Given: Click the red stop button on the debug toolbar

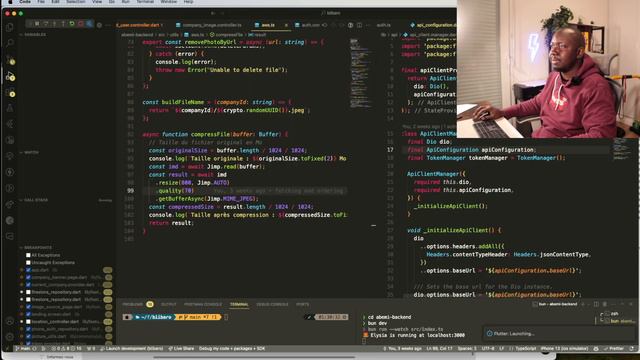Looking at the screenshot, I should coord(80,24).
